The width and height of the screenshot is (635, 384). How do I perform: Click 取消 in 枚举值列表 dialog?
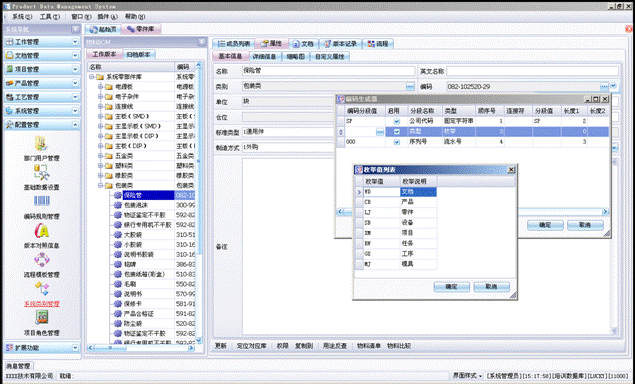point(491,286)
